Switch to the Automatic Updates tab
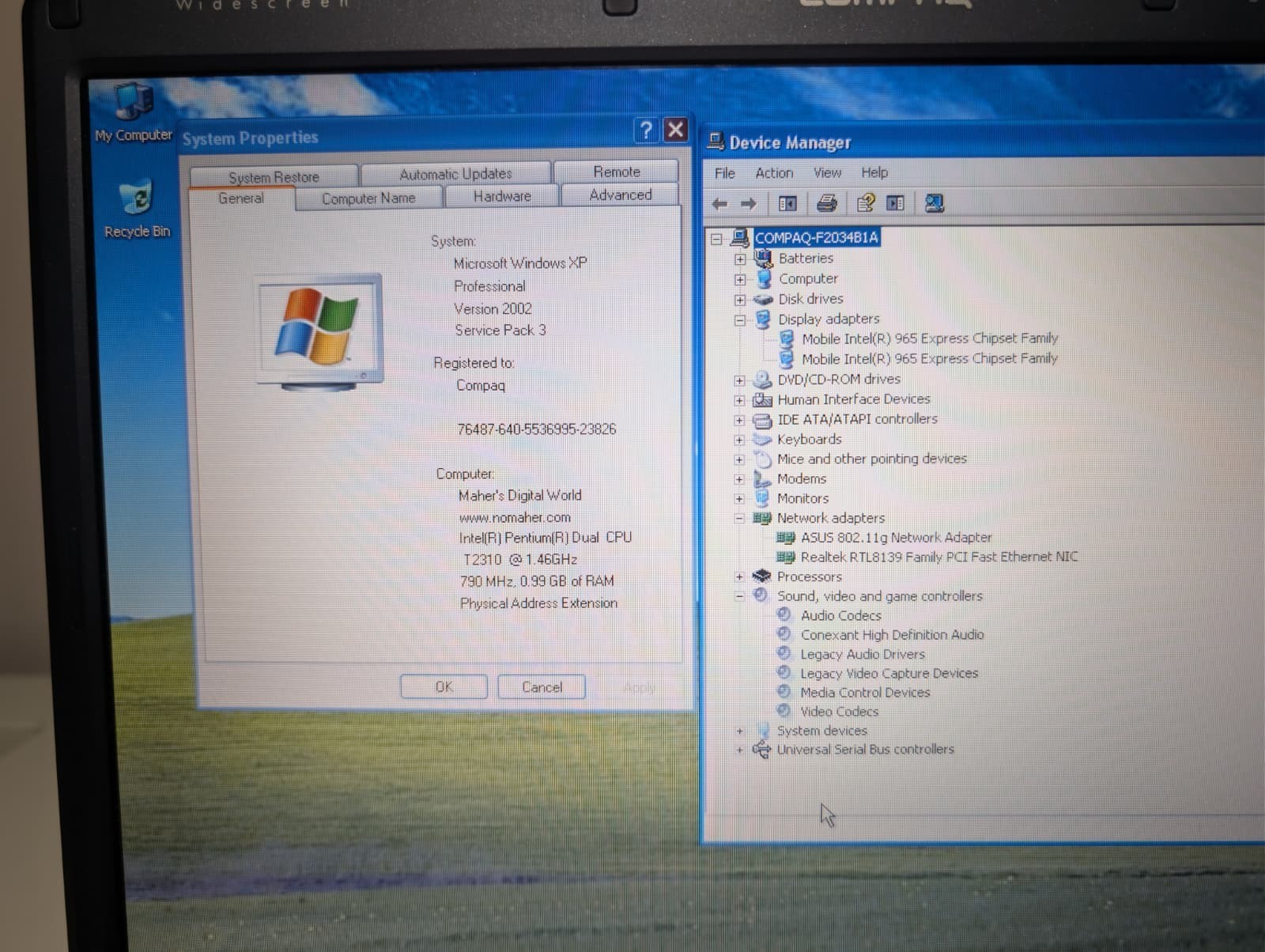Screen dimensions: 1265x952 point(455,174)
